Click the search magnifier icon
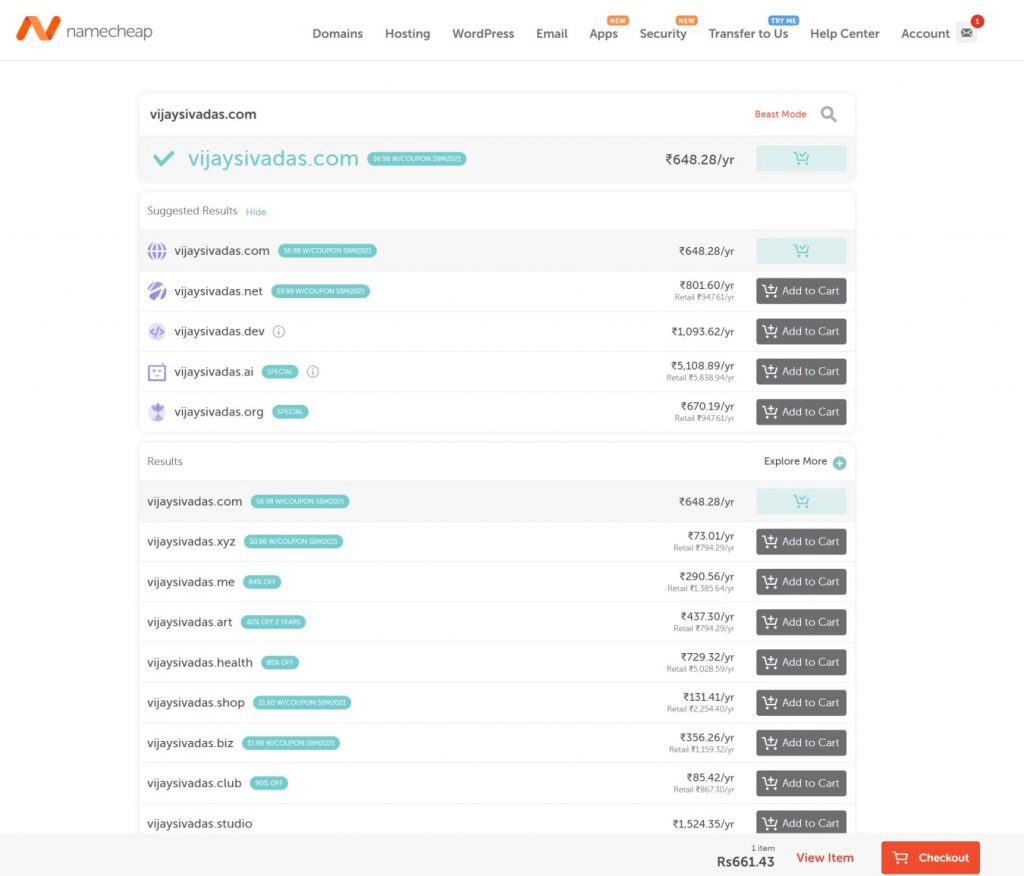This screenshot has height=876, width=1024. 829,114
